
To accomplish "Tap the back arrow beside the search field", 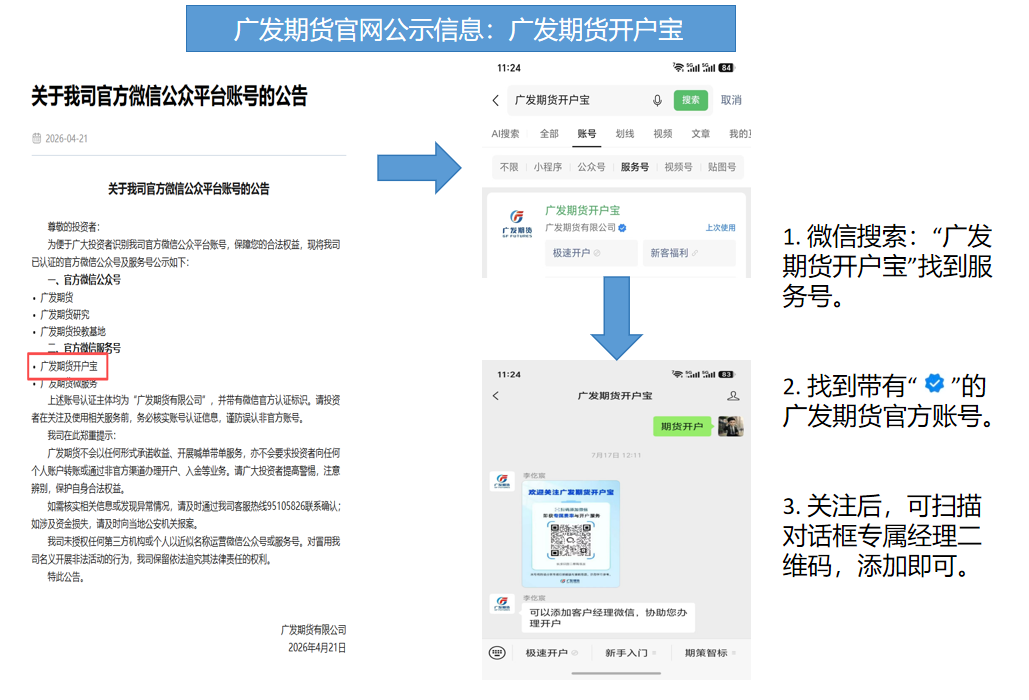I will 495,100.
